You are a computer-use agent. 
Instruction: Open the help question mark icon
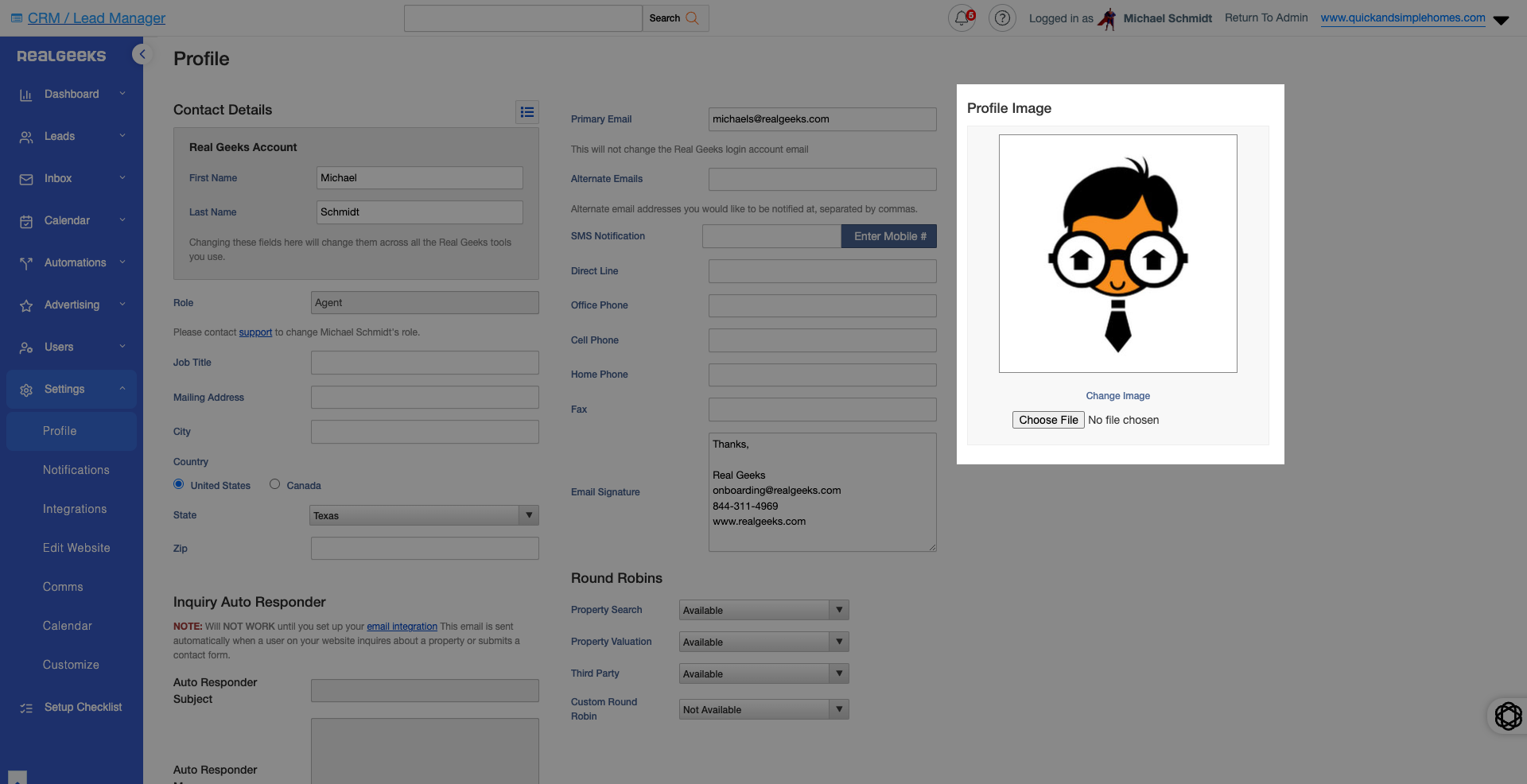(x=1002, y=17)
